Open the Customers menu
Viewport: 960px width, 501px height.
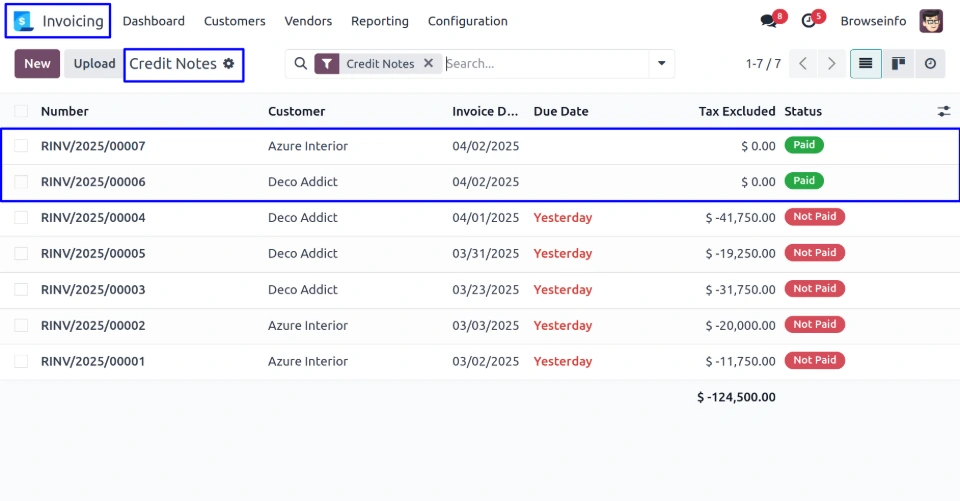pos(234,21)
